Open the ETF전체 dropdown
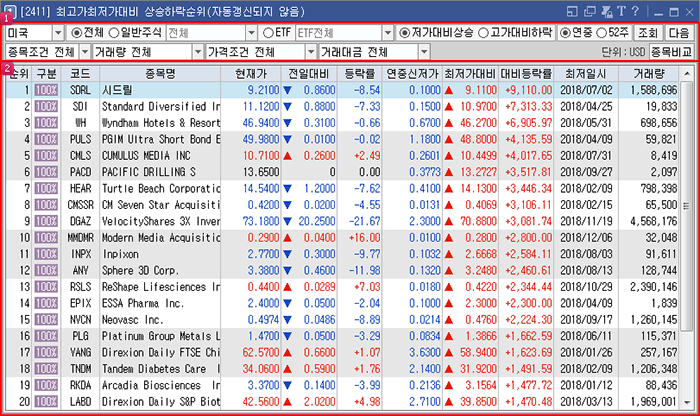 [388, 33]
